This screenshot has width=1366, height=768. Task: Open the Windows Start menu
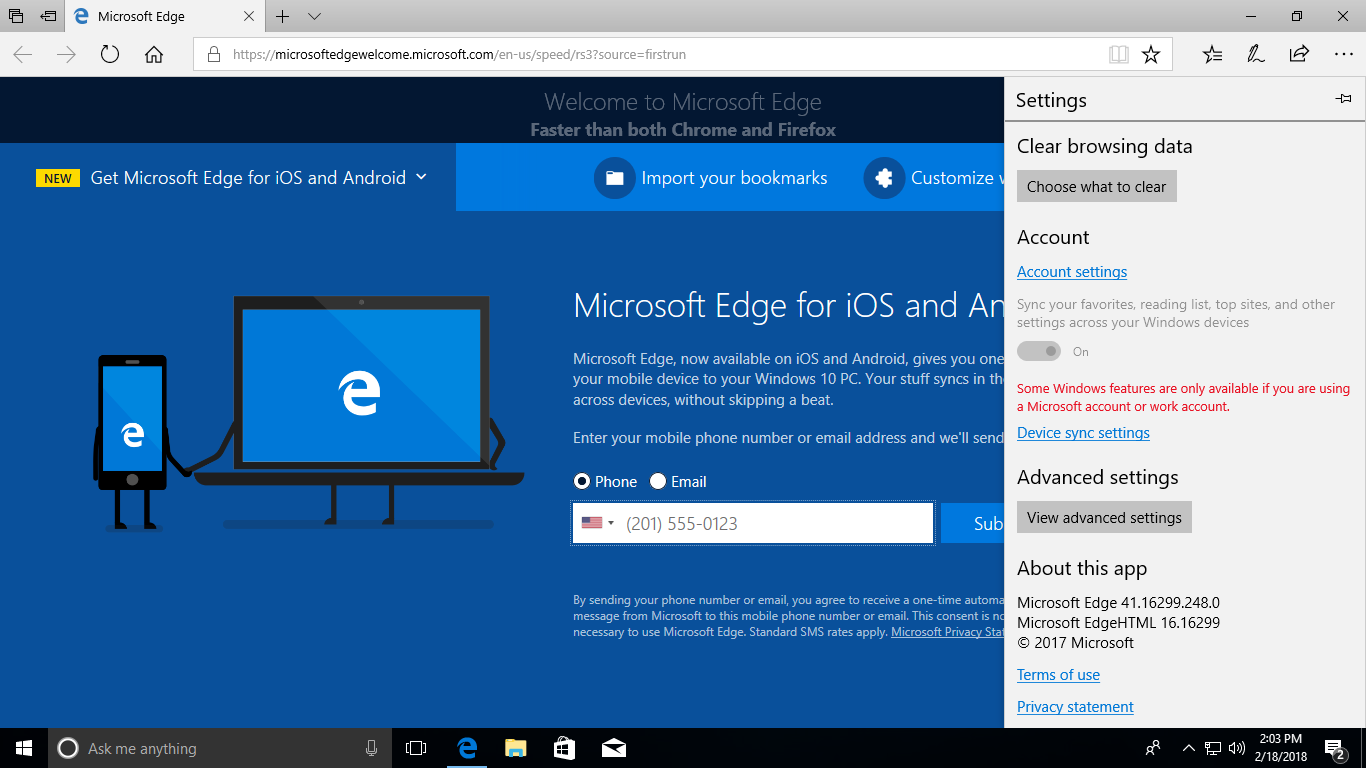(x=24, y=748)
